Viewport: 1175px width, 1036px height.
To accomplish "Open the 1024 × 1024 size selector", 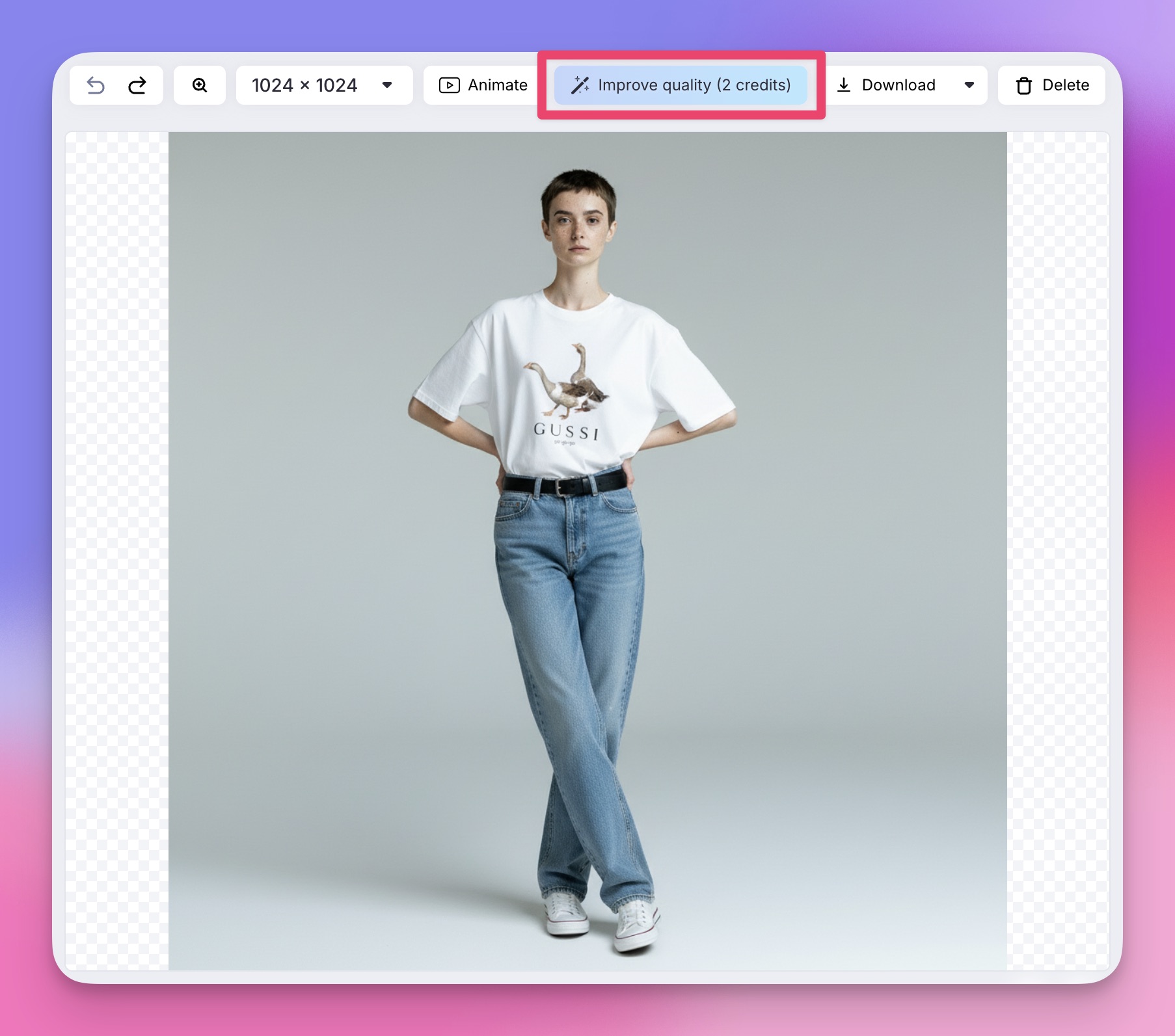I will (304, 85).
